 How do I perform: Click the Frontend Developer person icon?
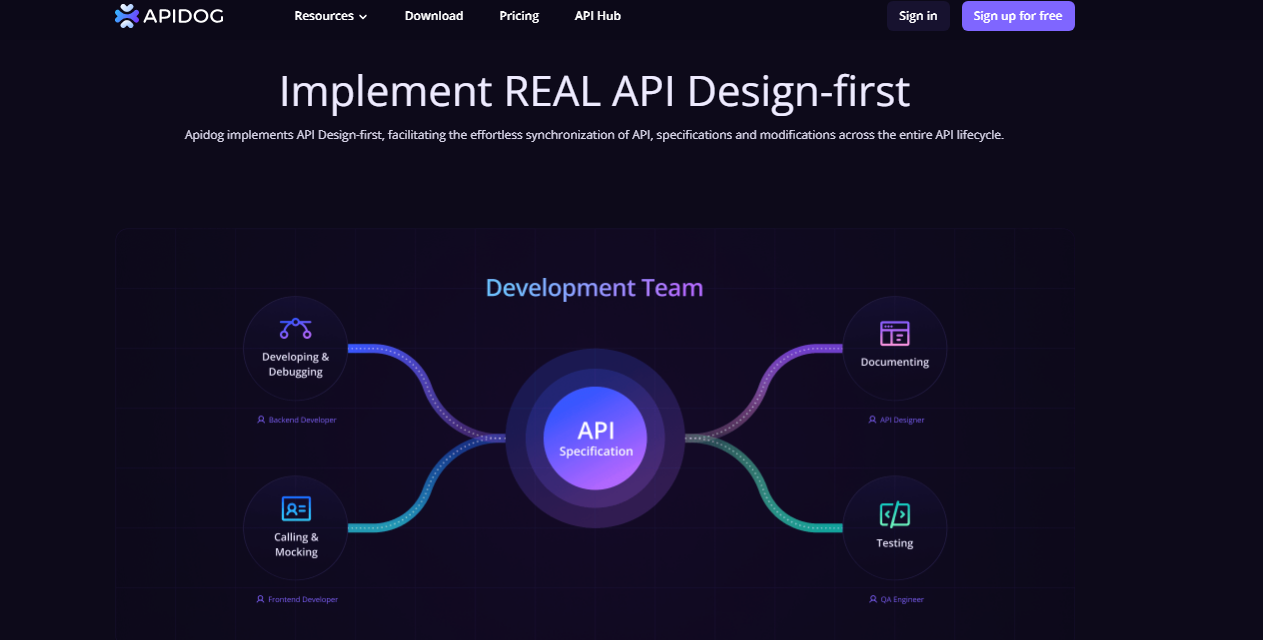pyautogui.click(x=260, y=600)
